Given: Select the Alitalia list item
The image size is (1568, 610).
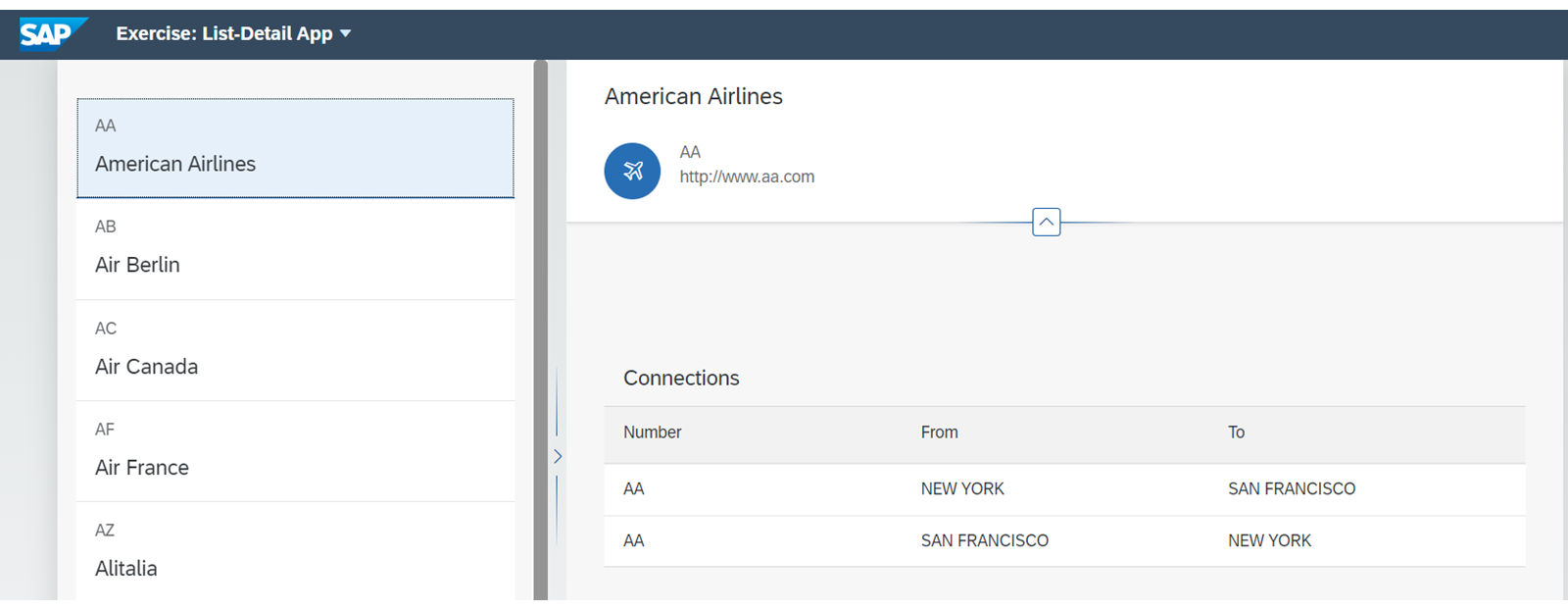Looking at the screenshot, I should click(x=295, y=551).
